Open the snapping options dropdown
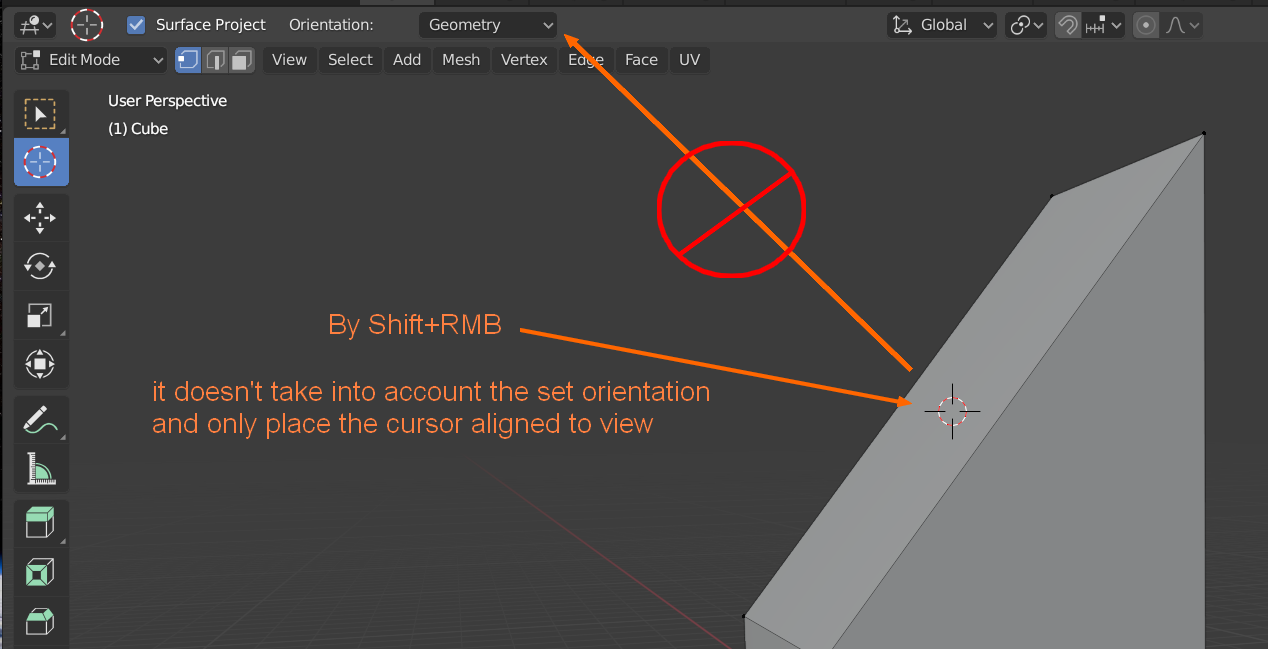 coord(1103,25)
